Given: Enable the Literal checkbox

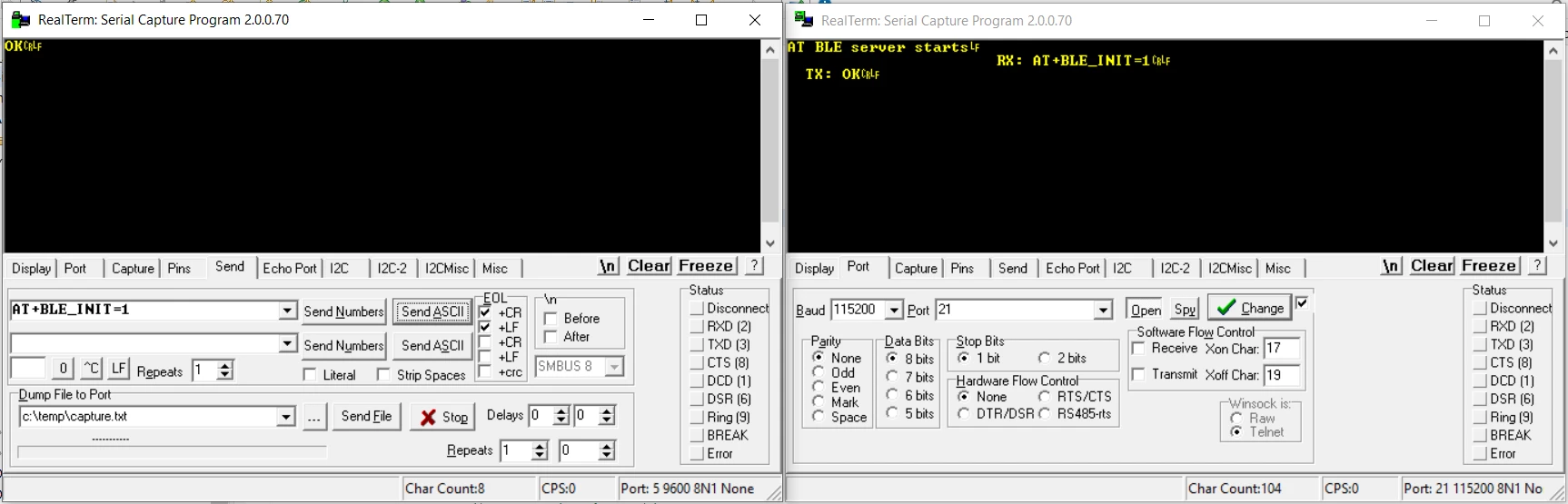Looking at the screenshot, I should point(310,375).
